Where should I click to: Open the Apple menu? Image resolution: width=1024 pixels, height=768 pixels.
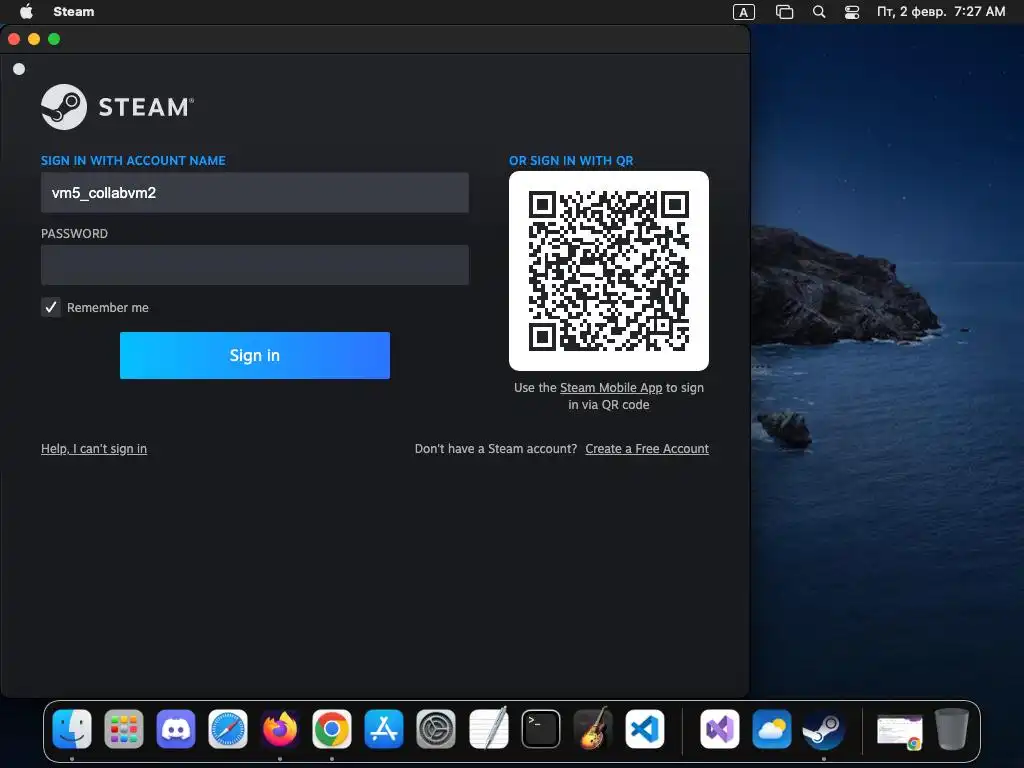26,12
